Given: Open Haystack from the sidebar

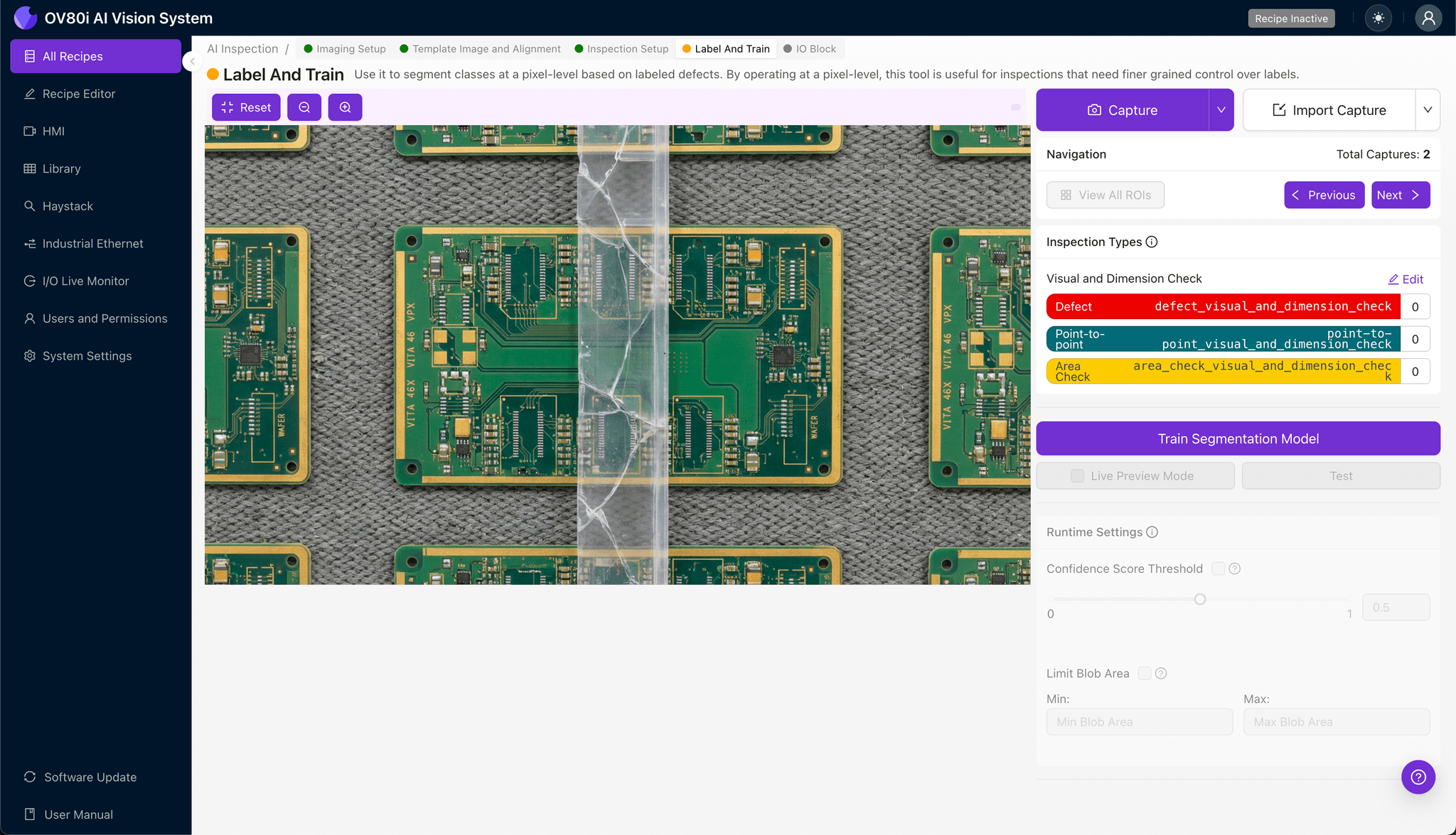Looking at the screenshot, I should click(x=69, y=205).
